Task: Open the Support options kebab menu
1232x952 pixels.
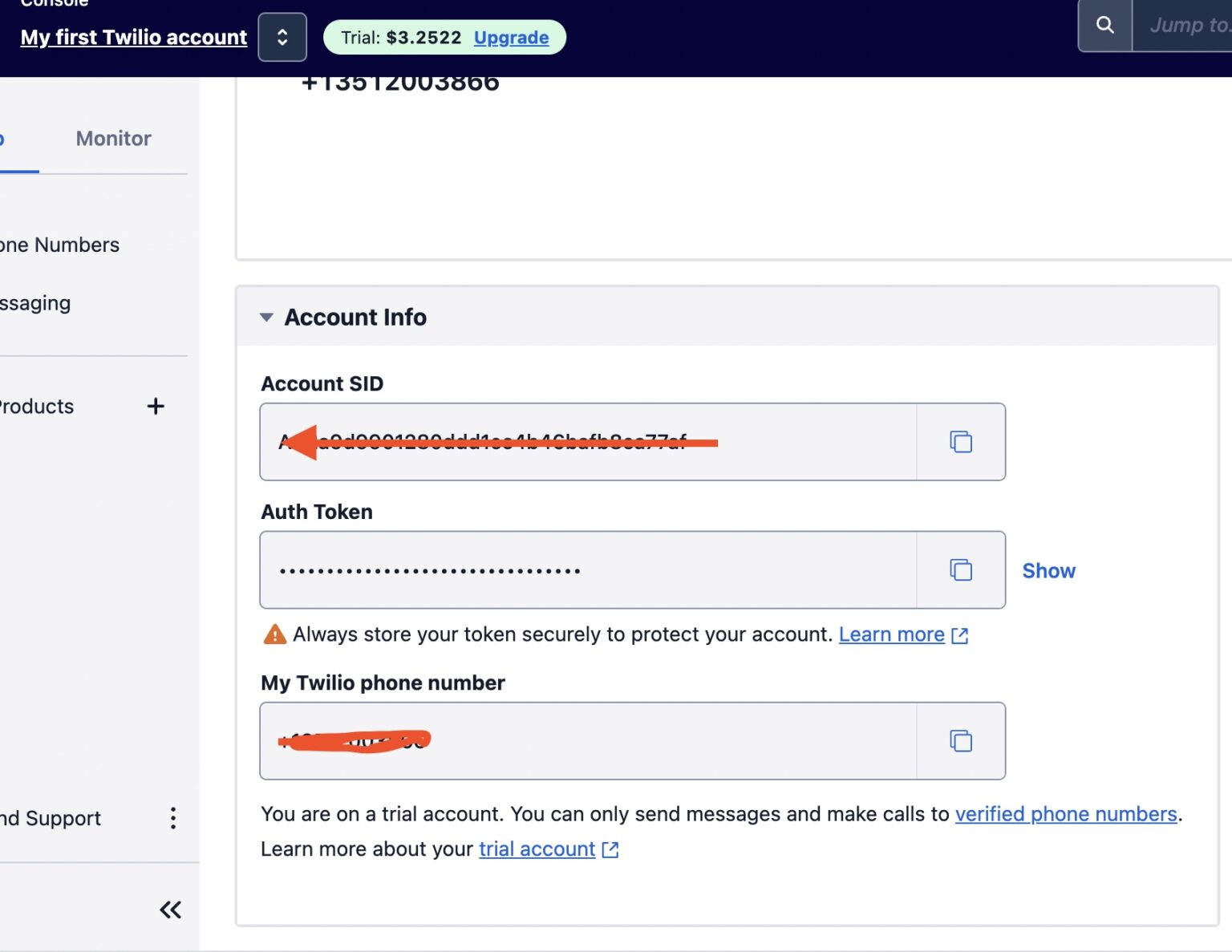Action: (172, 818)
